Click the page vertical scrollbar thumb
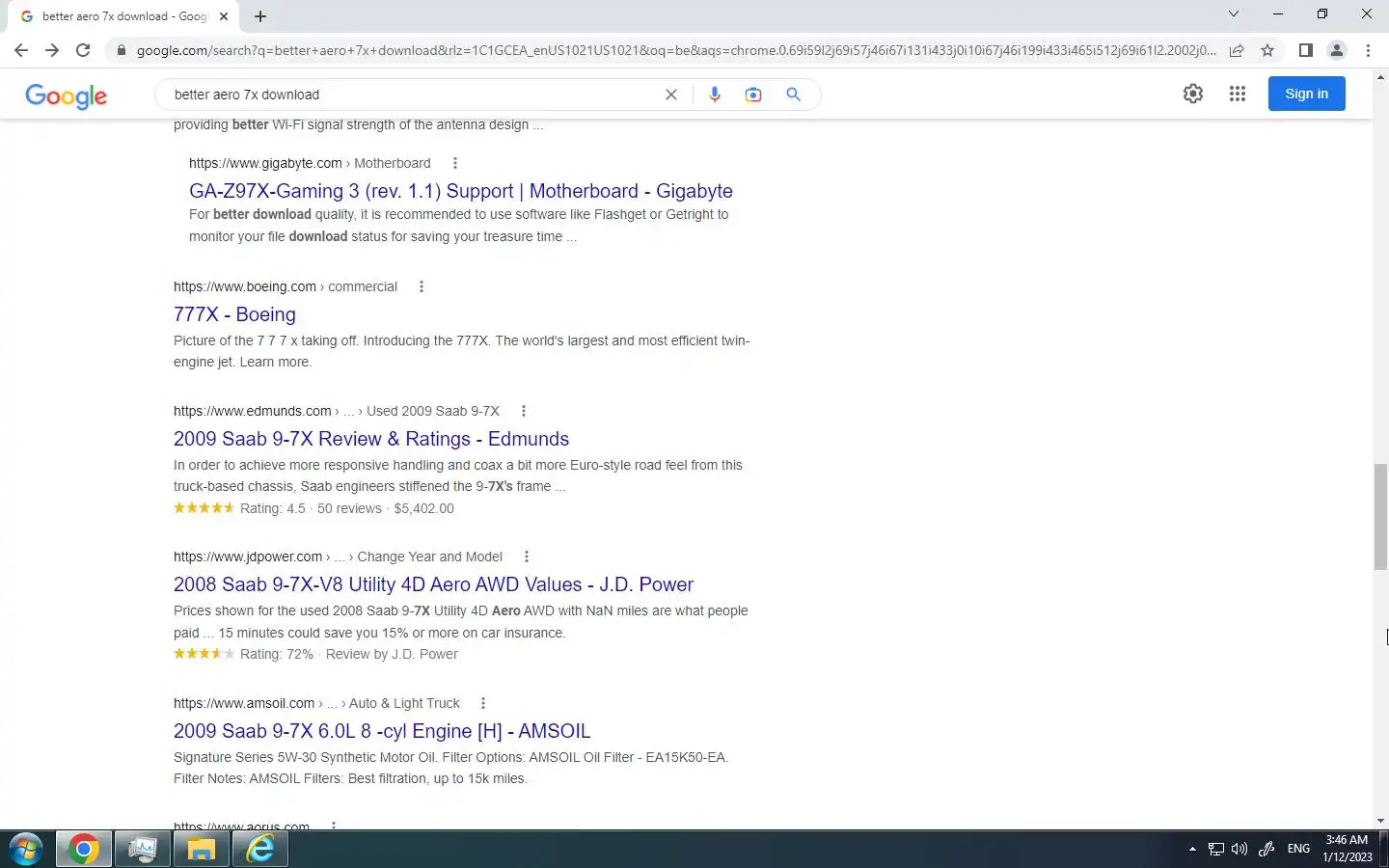This screenshot has width=1389, height=868. pyautogui.click(x=1380, y=516)
